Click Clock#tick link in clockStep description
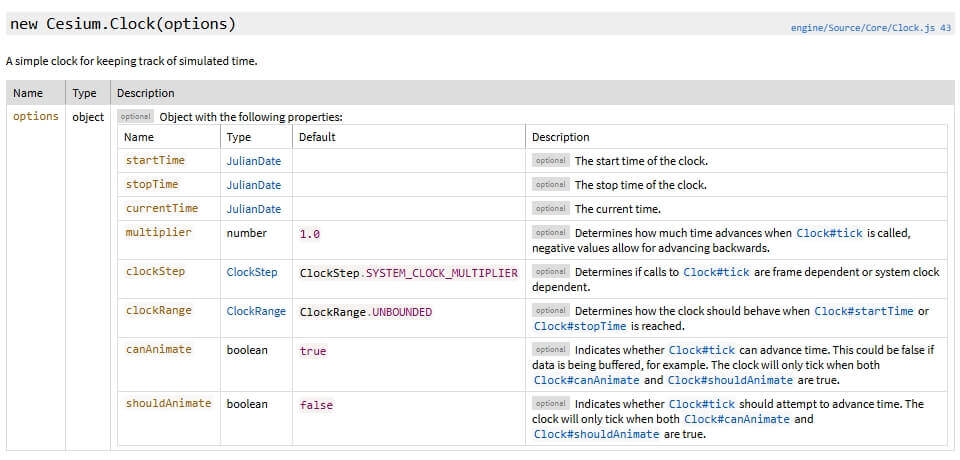The image size is (960, 460). (x=716, y=272)
